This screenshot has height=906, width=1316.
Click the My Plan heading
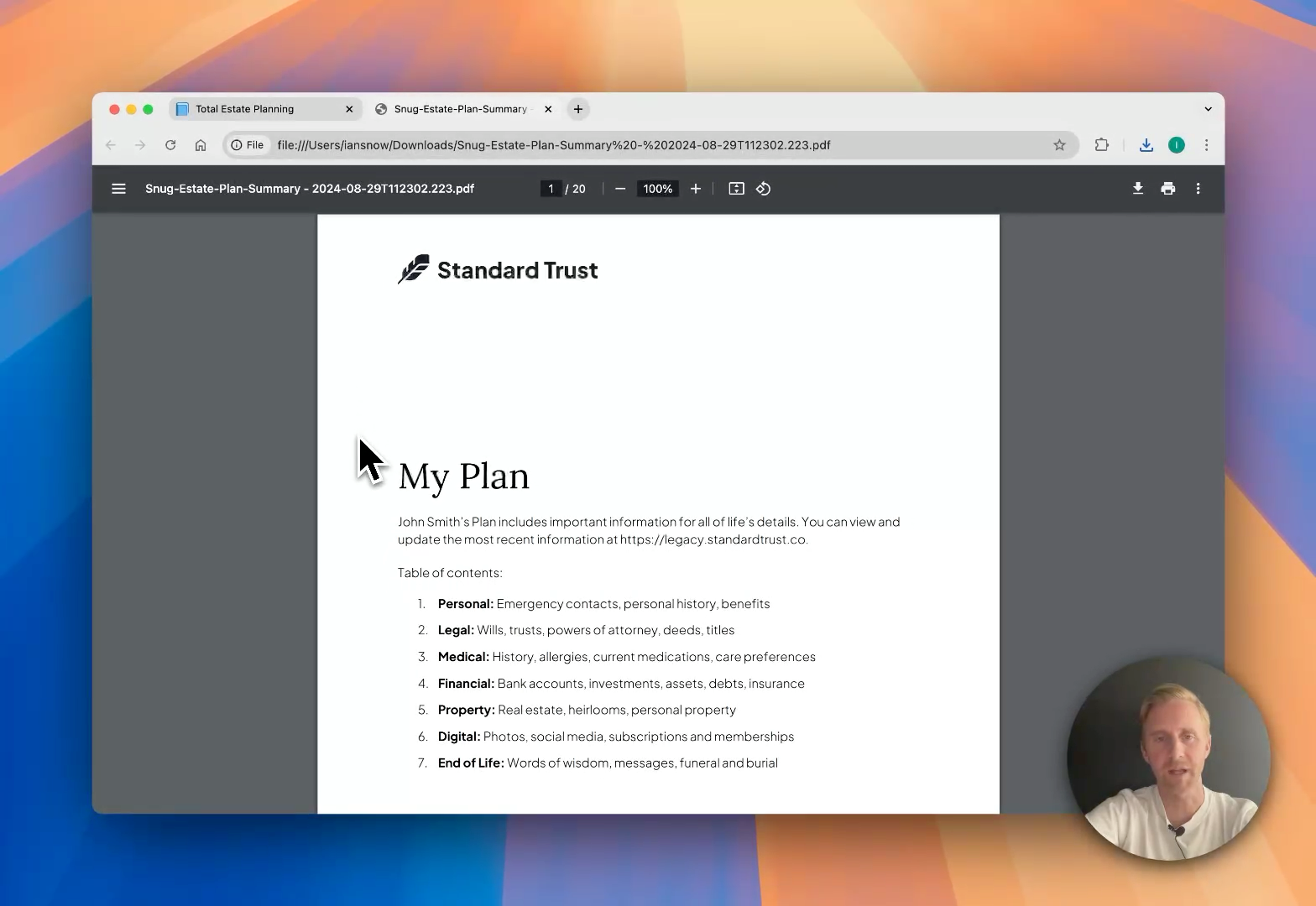(x=464, y=476)
